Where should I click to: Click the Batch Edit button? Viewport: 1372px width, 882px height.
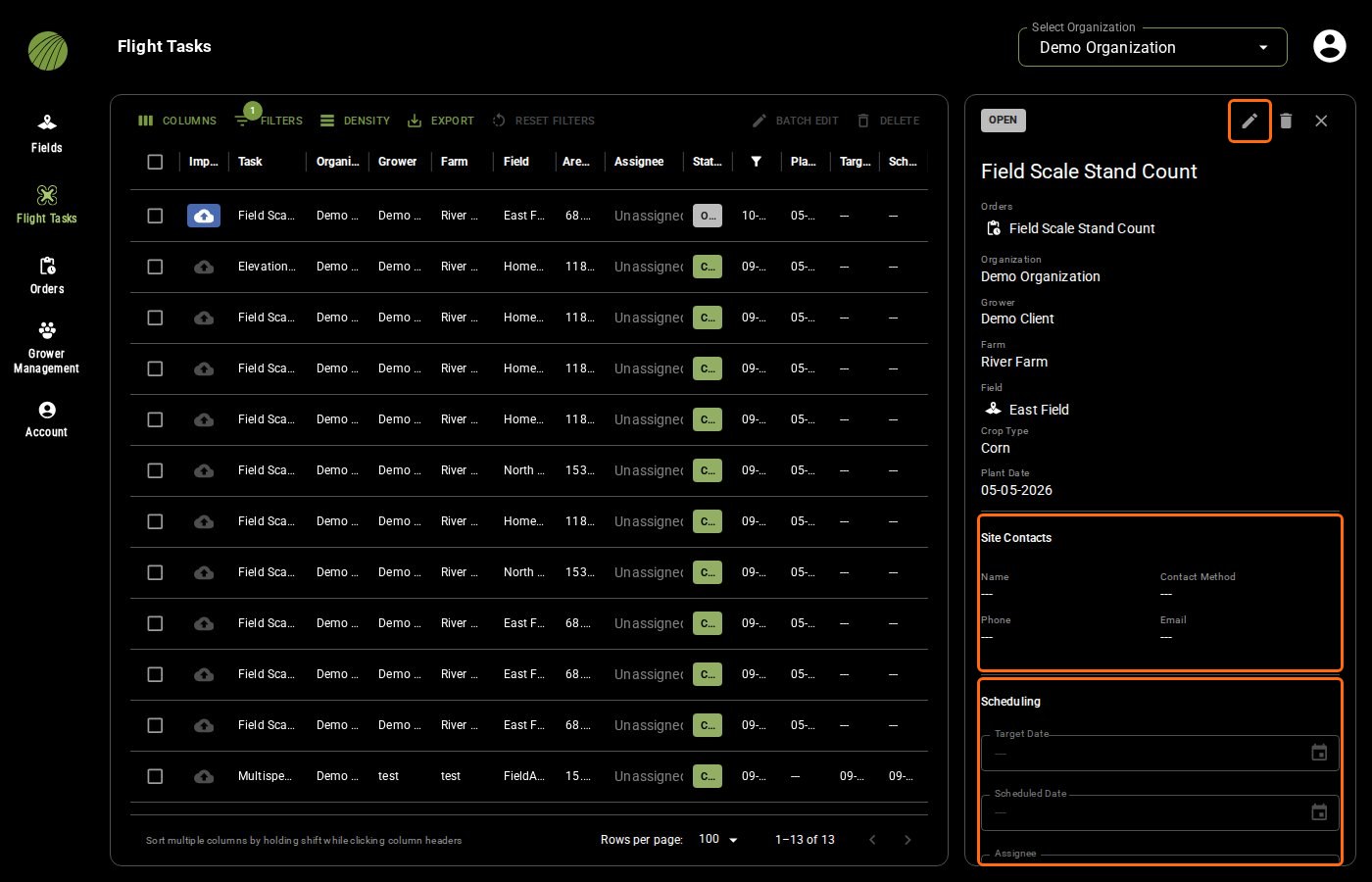pyautogui.click(x=795, y=121)
